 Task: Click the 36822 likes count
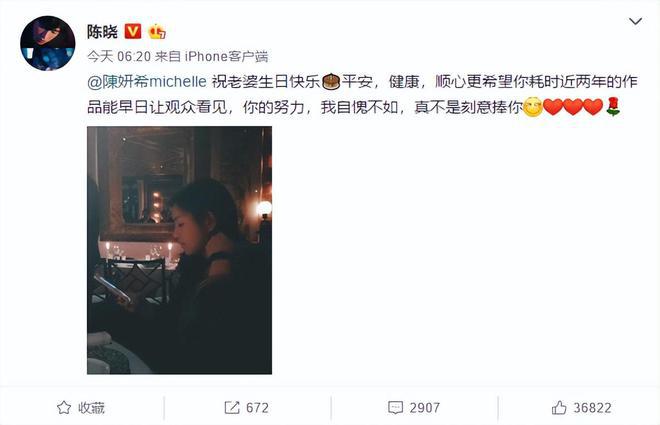[x=592, y=408]
